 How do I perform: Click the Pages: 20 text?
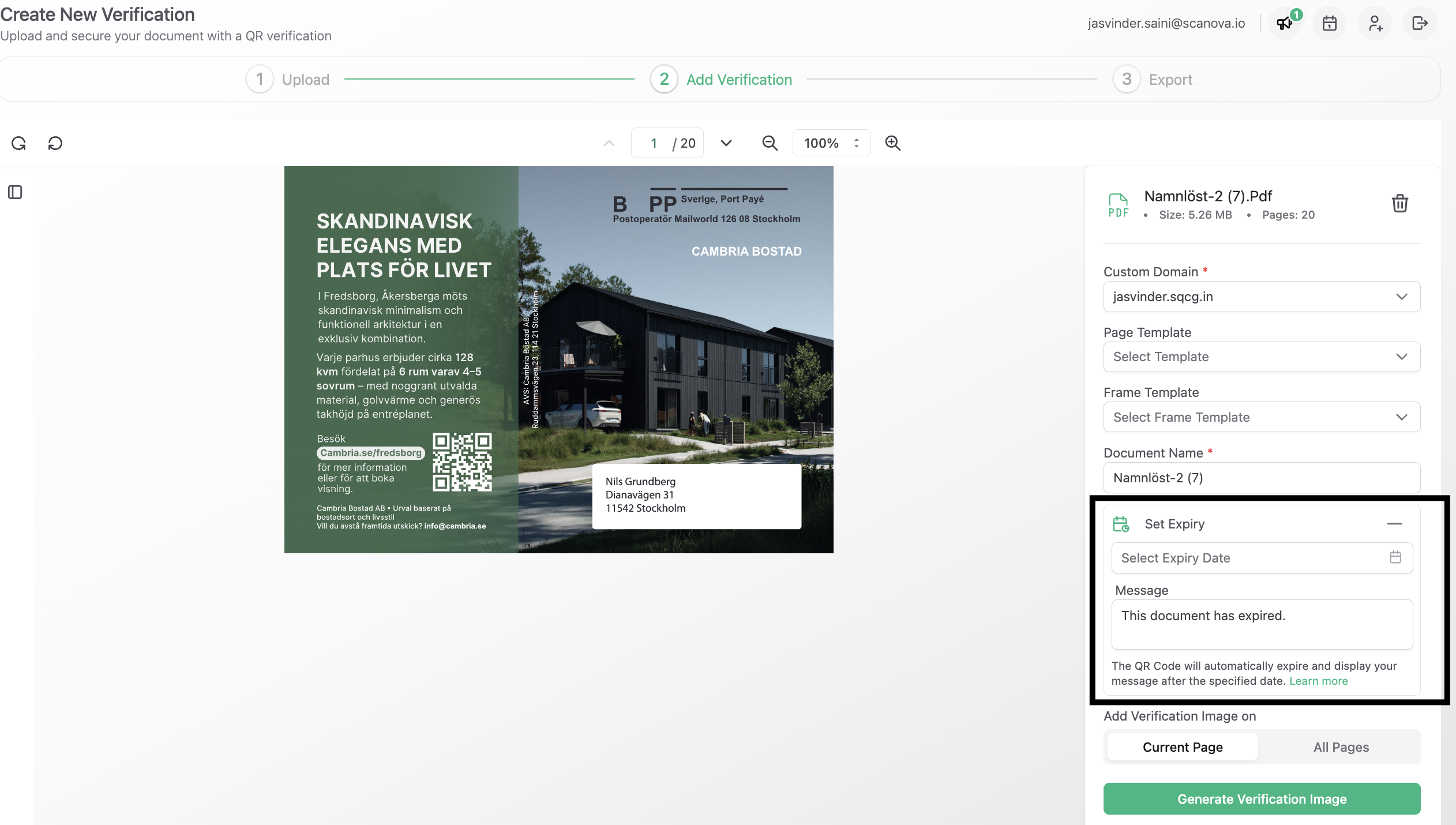[x=1288, y=215]
